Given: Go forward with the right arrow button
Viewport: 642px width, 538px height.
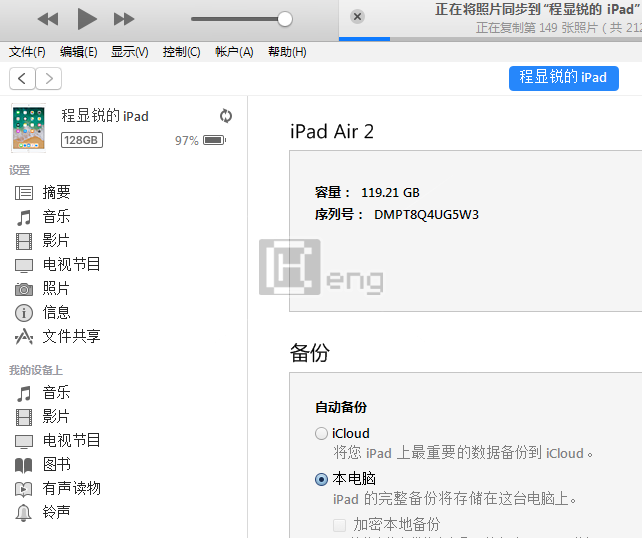Looking at the screenshot, I should (49, 78).
